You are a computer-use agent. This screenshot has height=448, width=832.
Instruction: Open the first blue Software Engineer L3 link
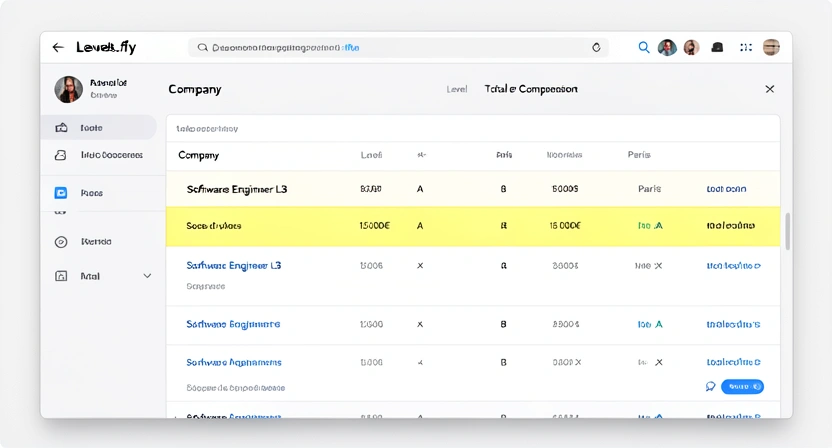[x=234, y=266]
